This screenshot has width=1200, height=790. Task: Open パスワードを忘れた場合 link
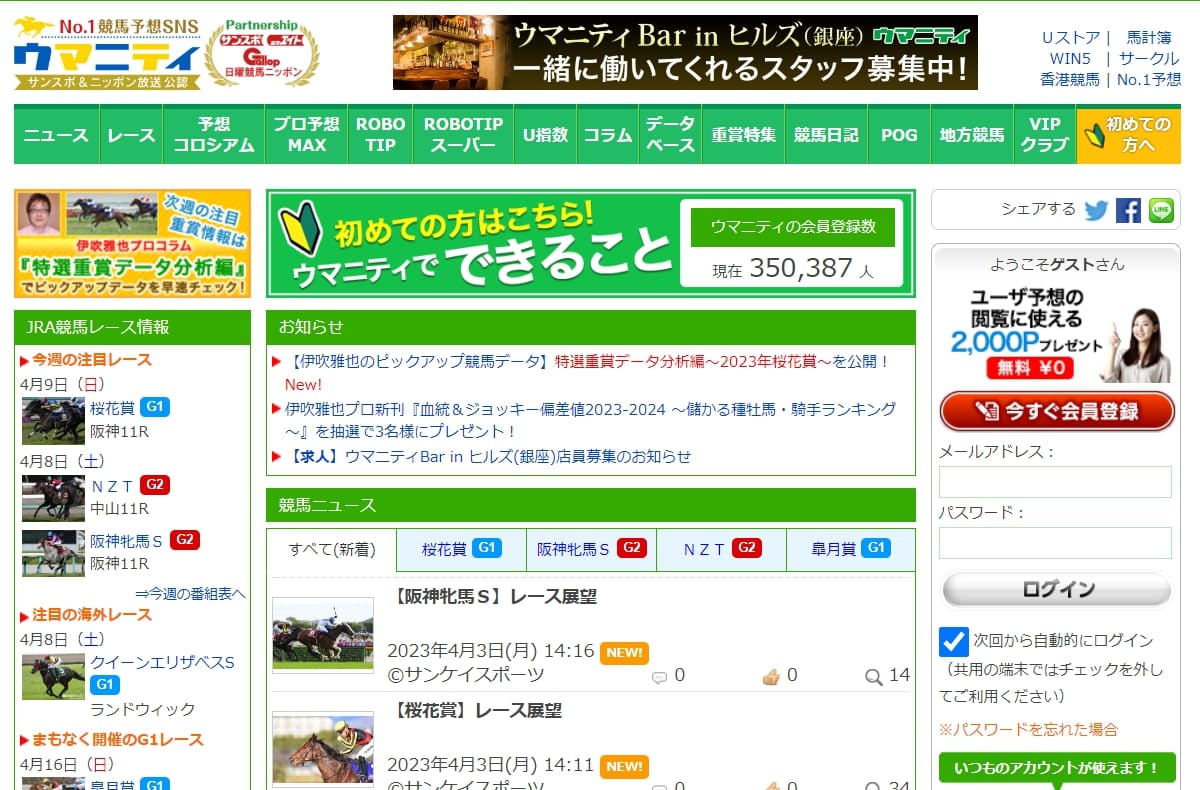point(1028,729)
